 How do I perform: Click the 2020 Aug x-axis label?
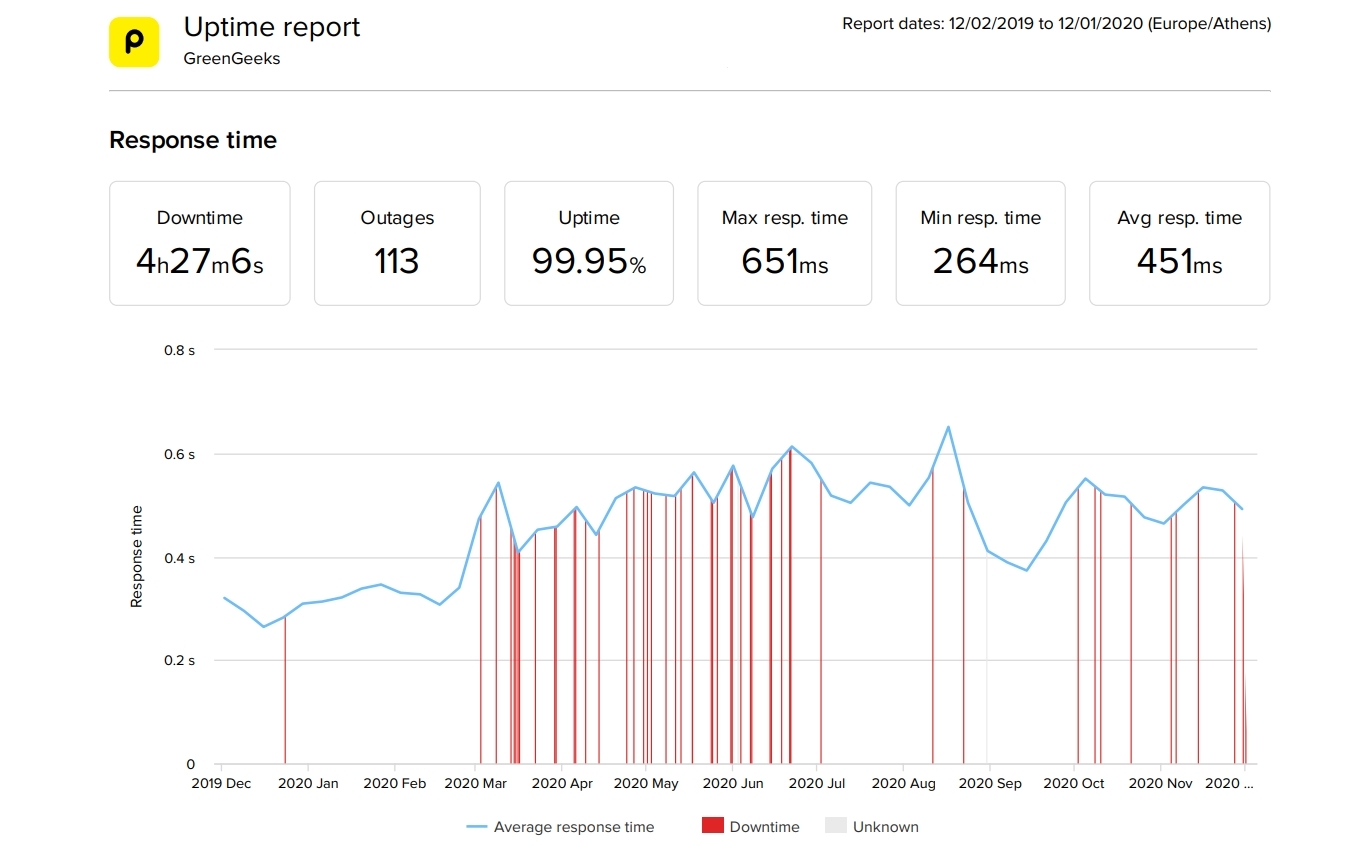[904, 784]
